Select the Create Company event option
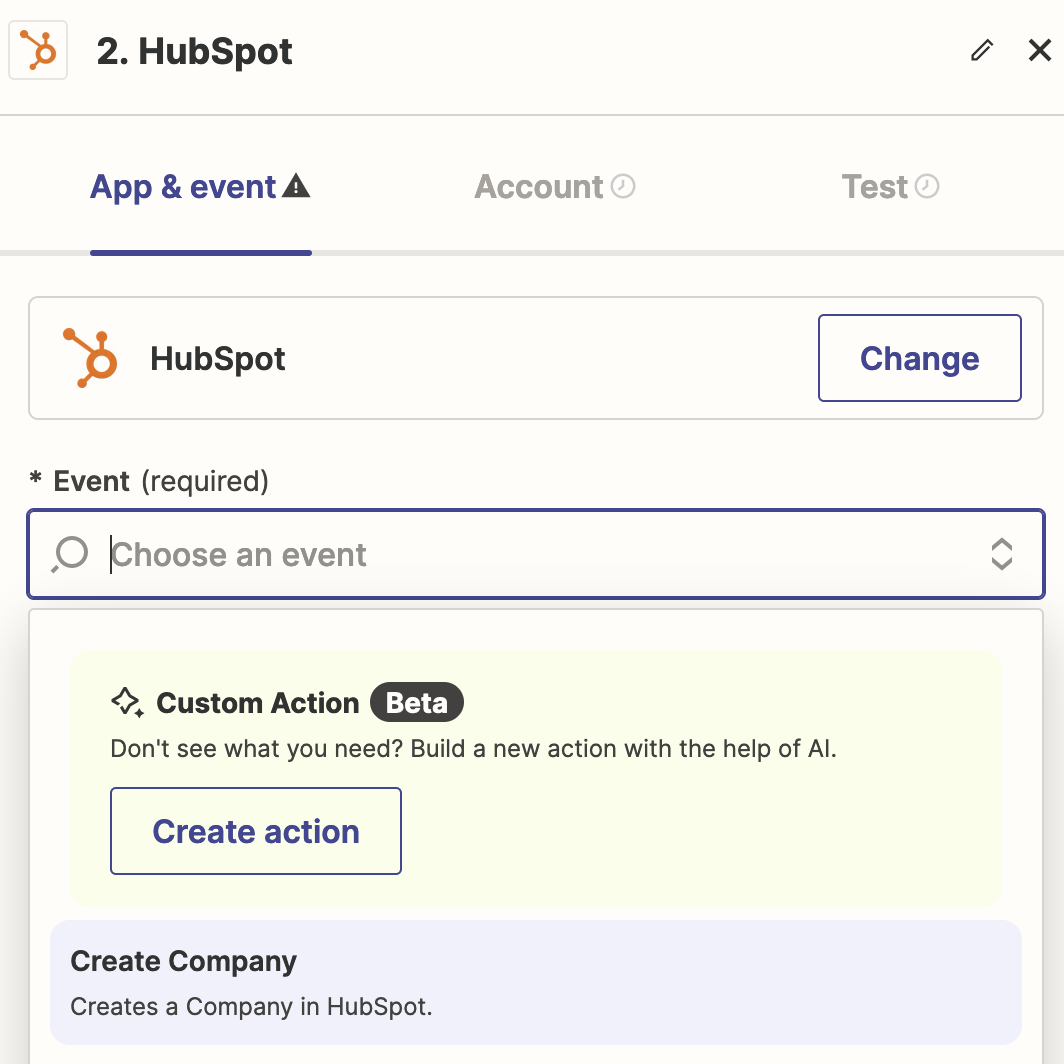The image size is (1064, 1064). click(x=536, y=982)
